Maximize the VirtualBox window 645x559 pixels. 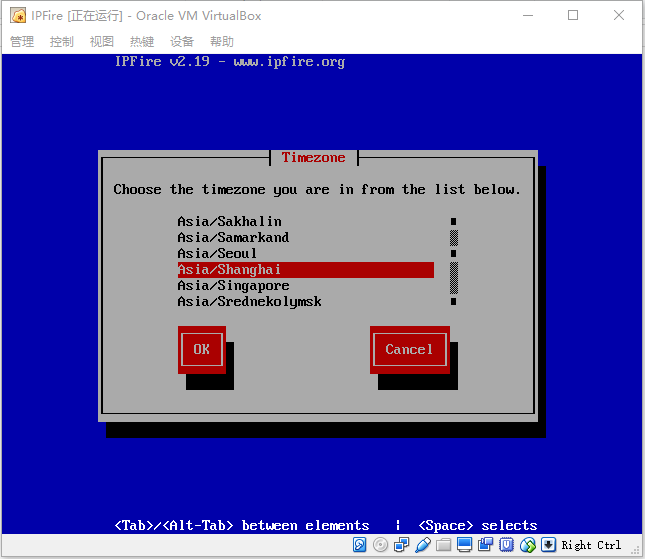coord(573,16)
